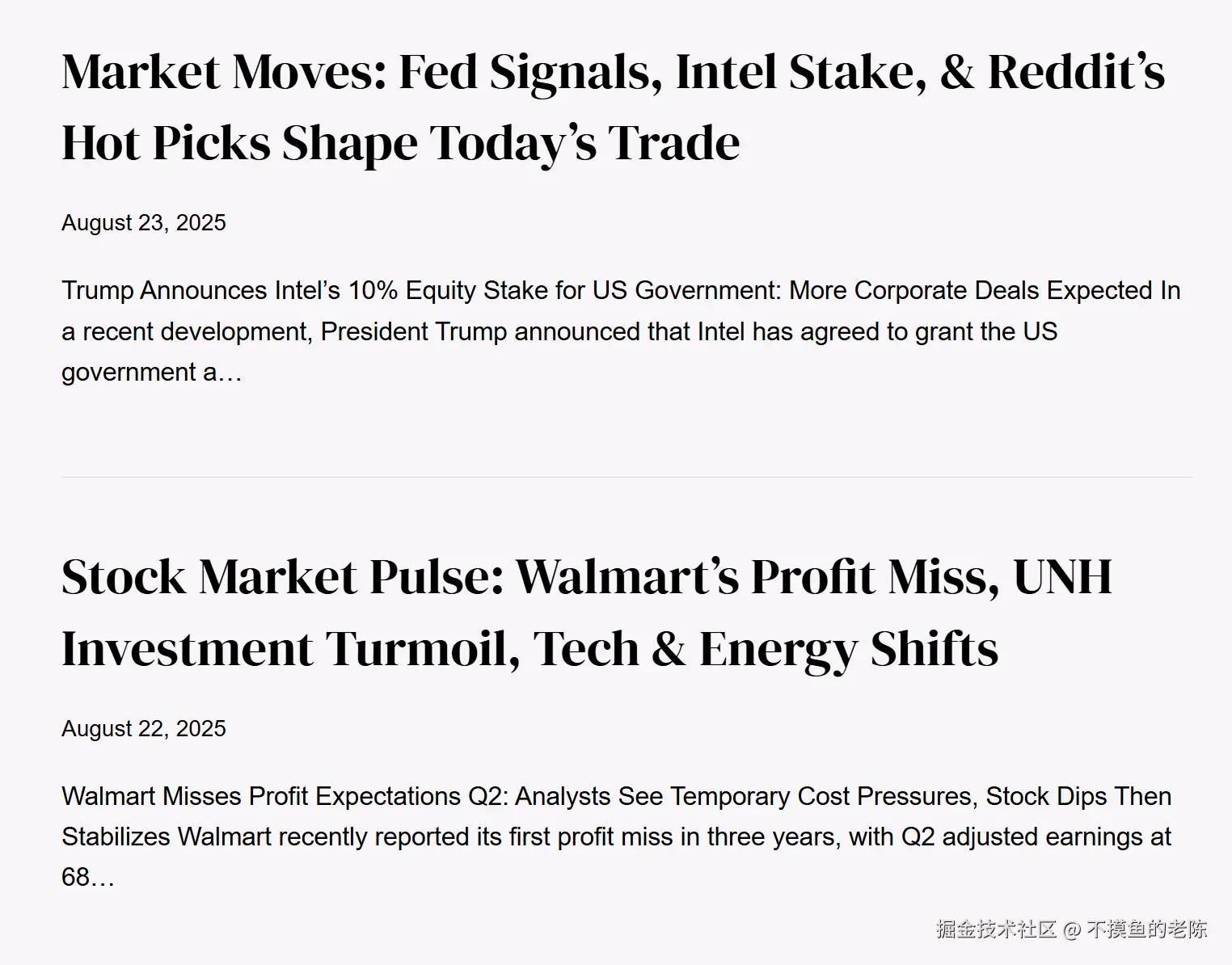Click the horizontal divider between the posts
The width and height of the screenshot is (1232, 965).
pos(627,478)
